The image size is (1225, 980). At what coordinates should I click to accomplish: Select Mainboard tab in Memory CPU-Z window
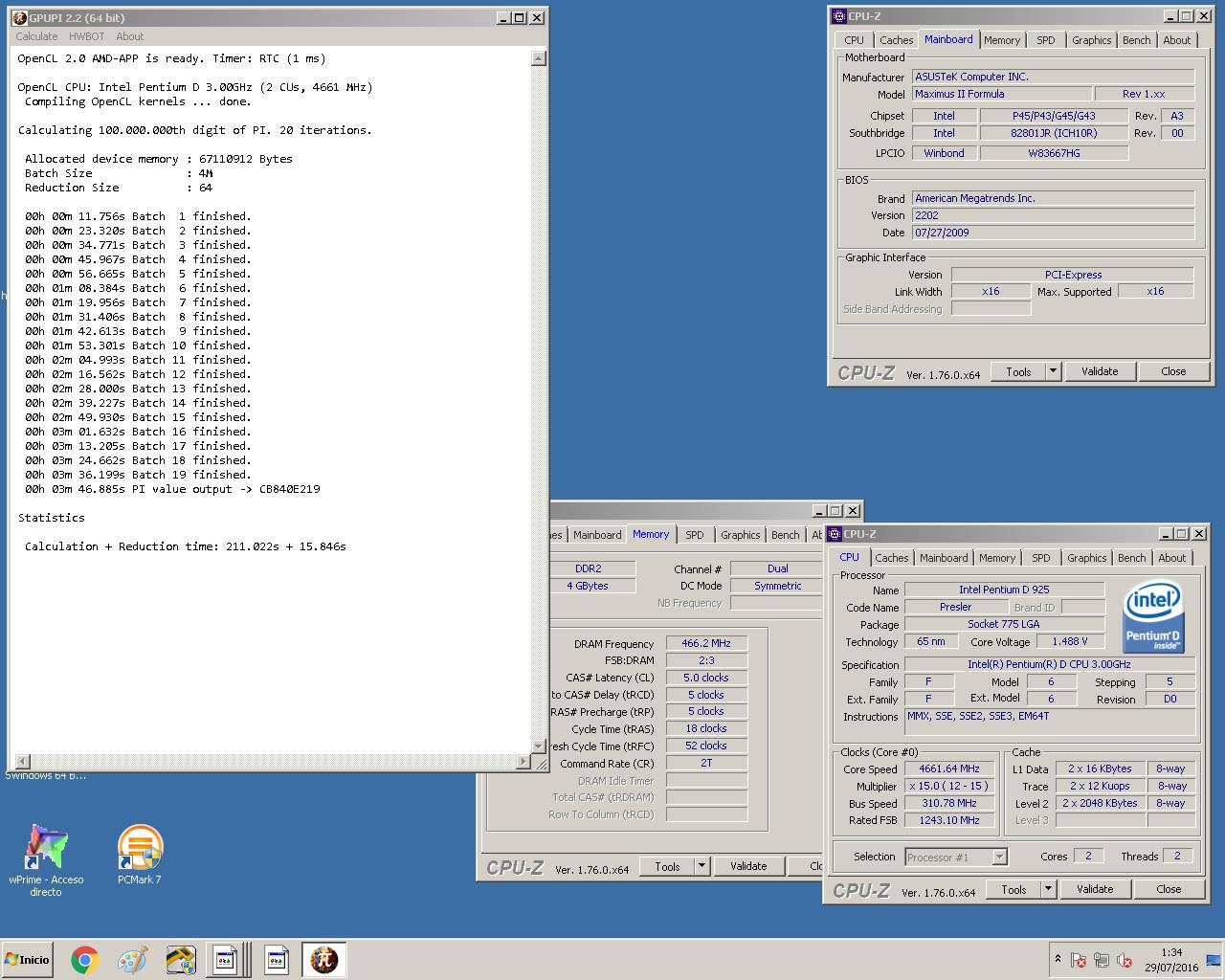point(597,535)
